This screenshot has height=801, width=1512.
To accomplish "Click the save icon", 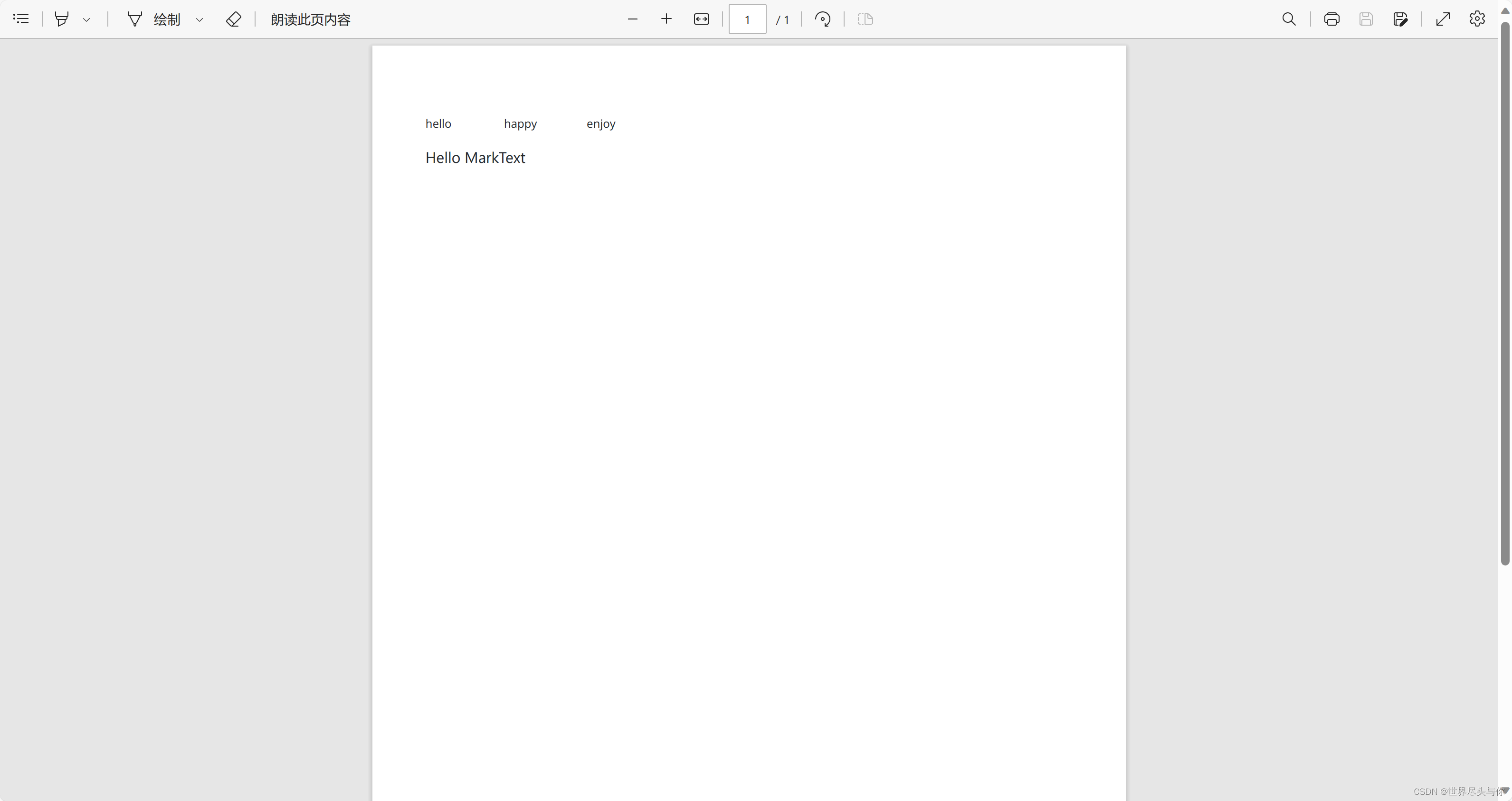I will [1366, 19].
